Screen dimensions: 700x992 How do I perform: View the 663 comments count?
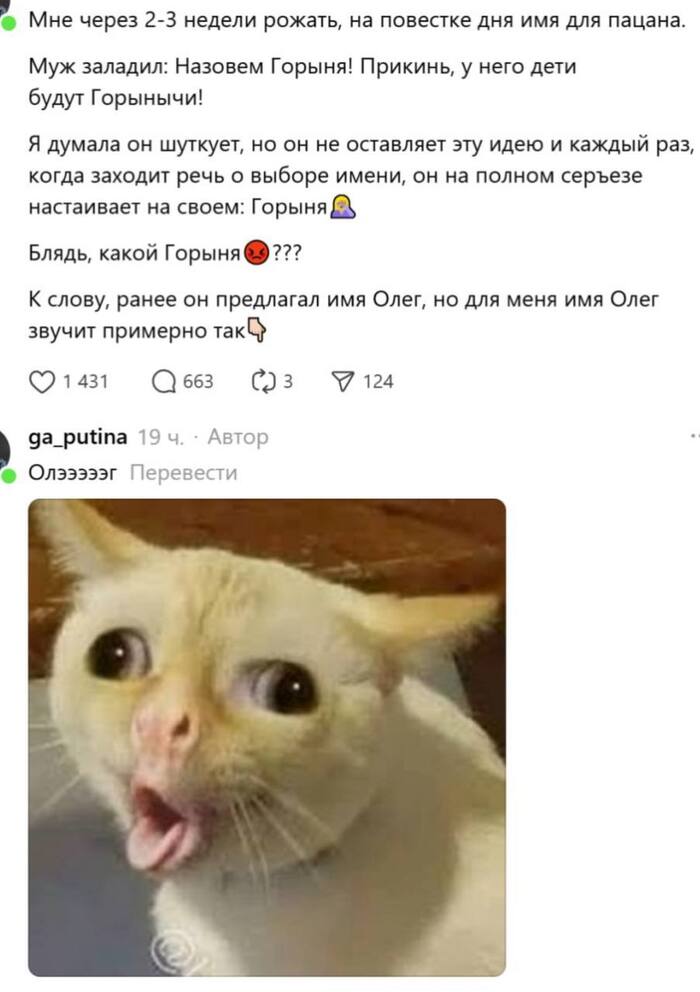coord(198,381)
